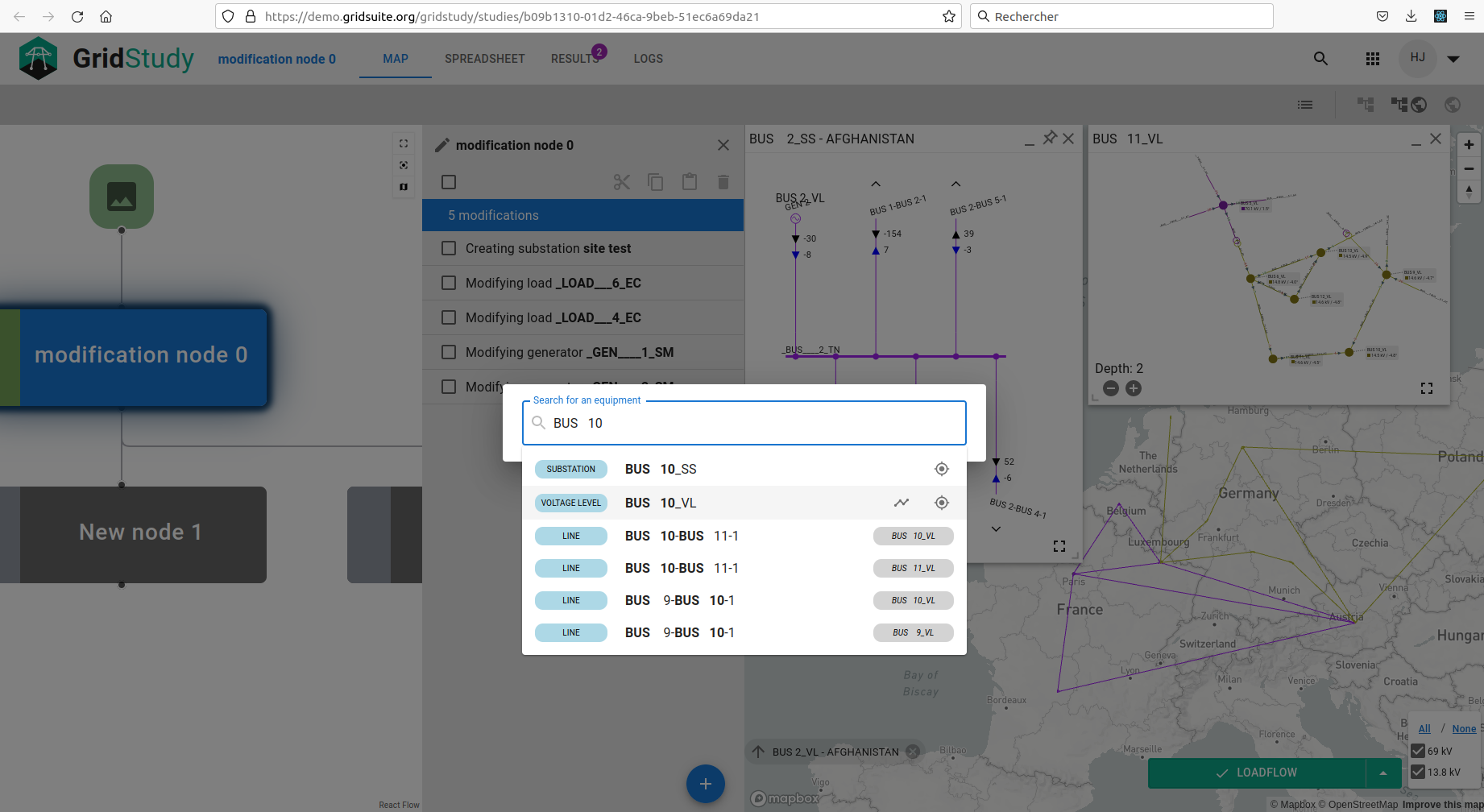Expand the chevron above BUS 1-BUS 2-1 feeder
Screen dimensions: 1484x812
point(876,184)
